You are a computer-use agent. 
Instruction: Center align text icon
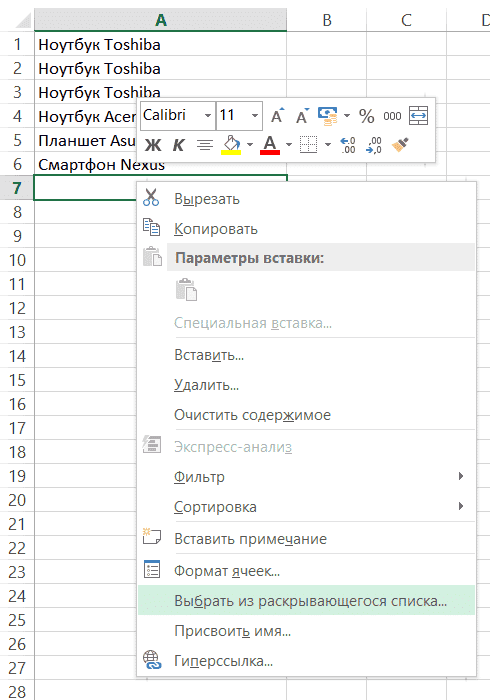pos(205,145)
